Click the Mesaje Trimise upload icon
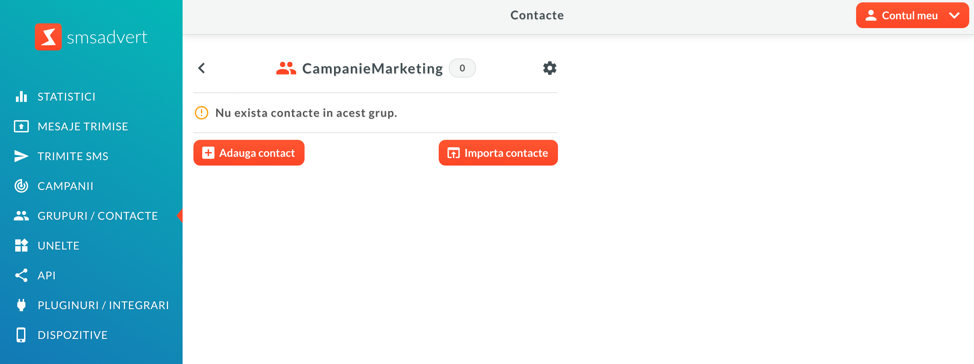Viewport: 974px width, 364px height. tap(22, 127)
